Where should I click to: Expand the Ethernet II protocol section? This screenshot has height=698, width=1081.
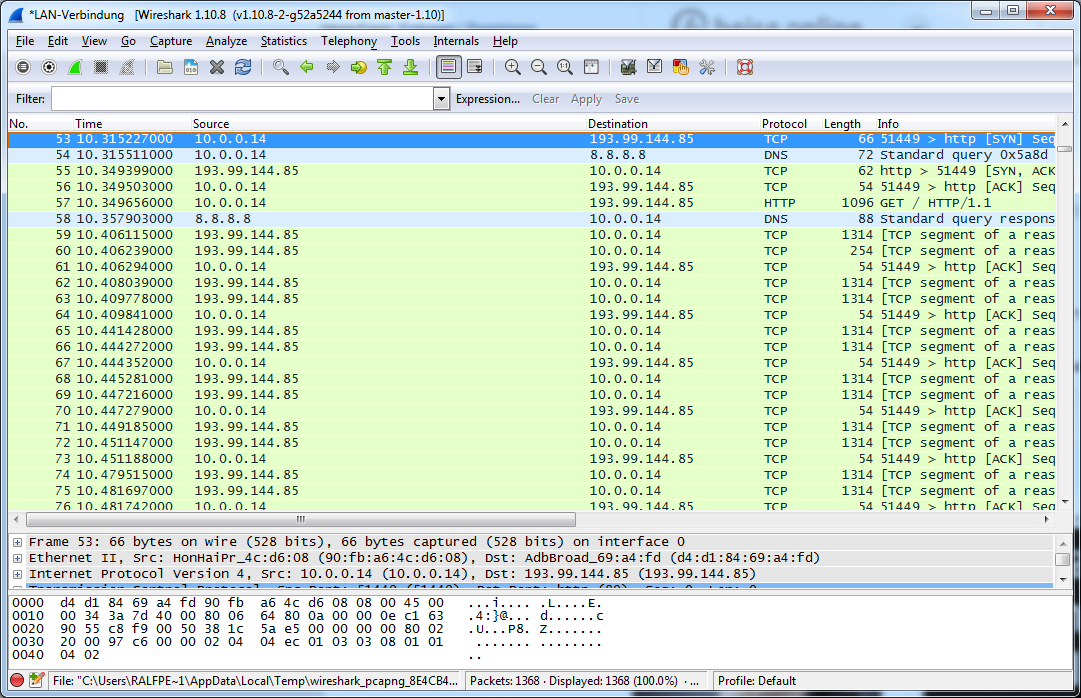(x=17, y=558)
